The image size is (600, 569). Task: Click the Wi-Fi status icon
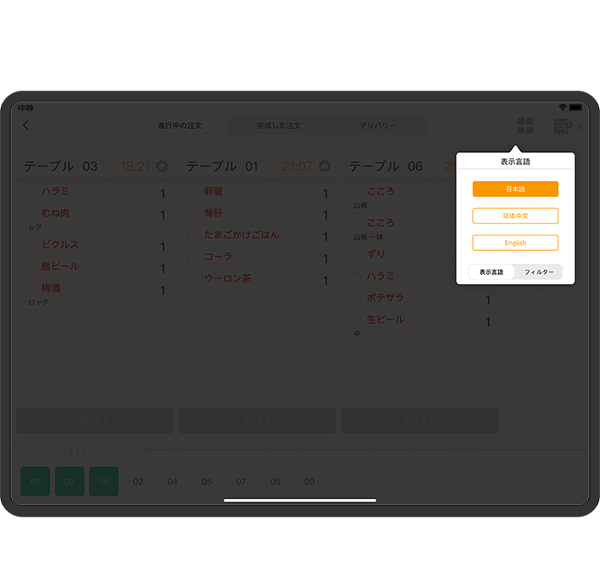tap(562, 108)
